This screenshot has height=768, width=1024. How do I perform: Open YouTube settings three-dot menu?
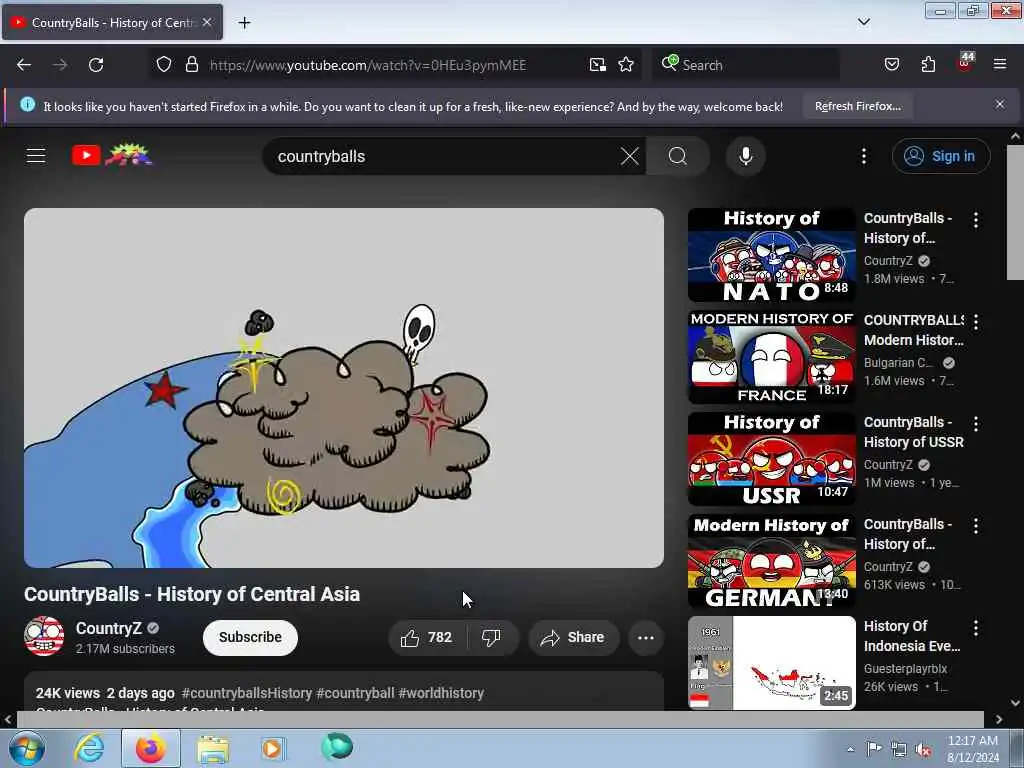pyautogui.click(x=863, y=156)
